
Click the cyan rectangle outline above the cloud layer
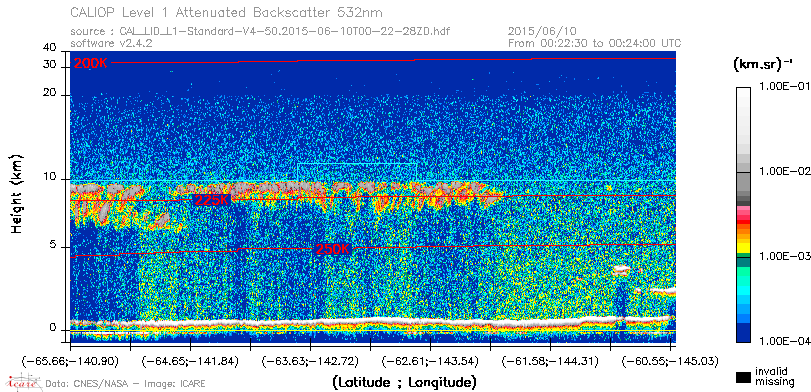[x=357, y=172]
